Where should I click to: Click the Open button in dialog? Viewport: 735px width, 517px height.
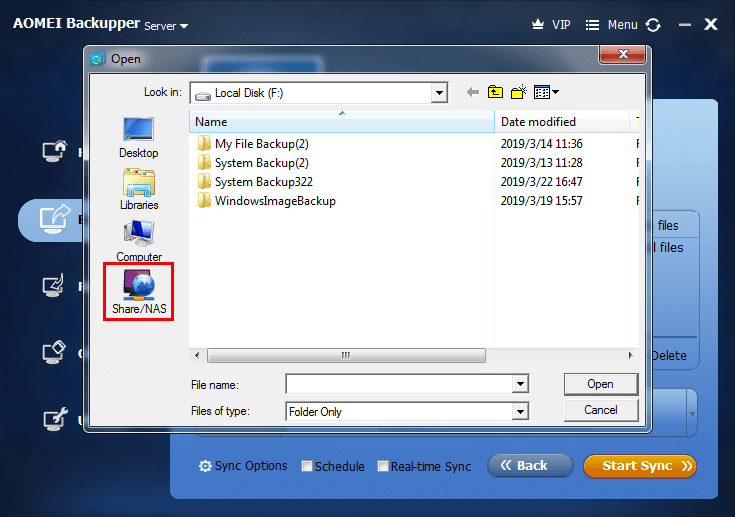[x=600, y=384]
